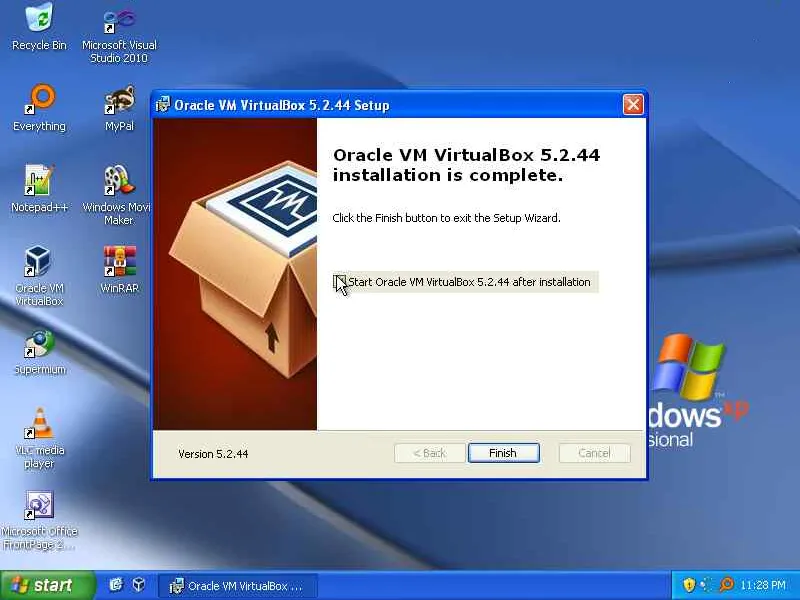Click the VirtualBox box artwork in setup
The width and height of the screenshot is (800, 600).
pyautogui.click(x=235, y=274)
